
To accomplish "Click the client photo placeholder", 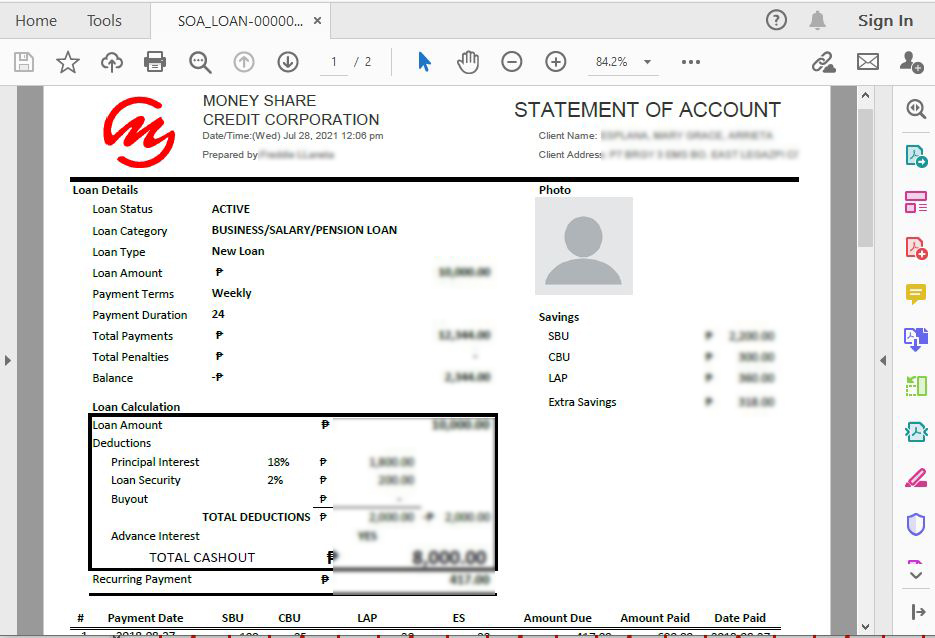I will pyautogui.click(x=583, y=246).
